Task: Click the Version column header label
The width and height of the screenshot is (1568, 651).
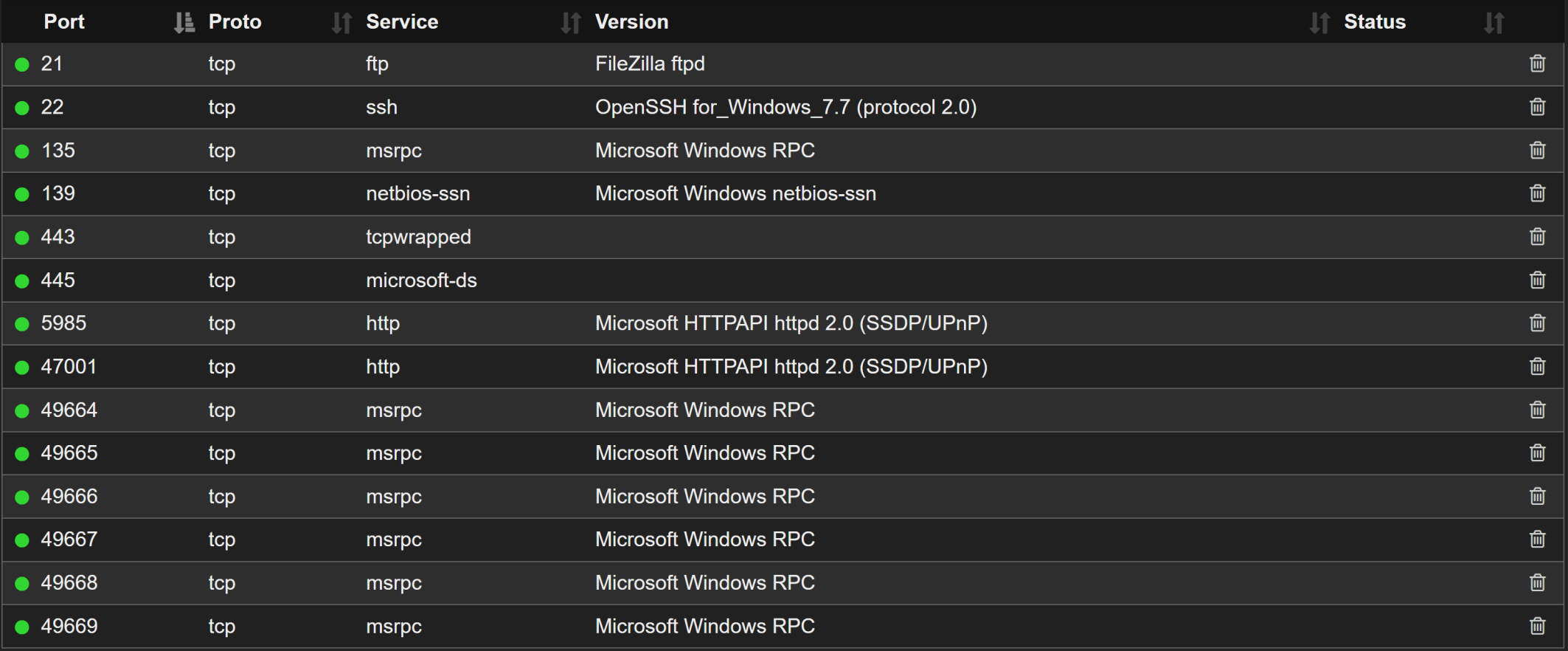Action: click(x=631, y=22)
